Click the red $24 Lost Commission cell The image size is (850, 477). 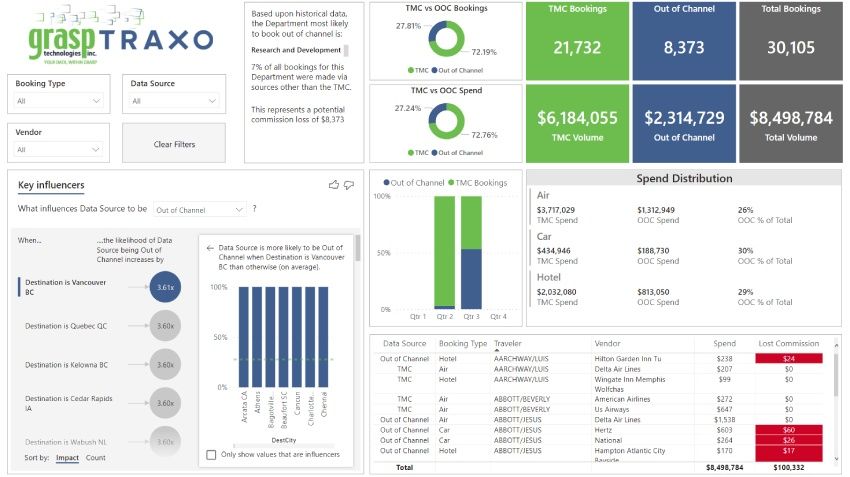coord(789,358)
